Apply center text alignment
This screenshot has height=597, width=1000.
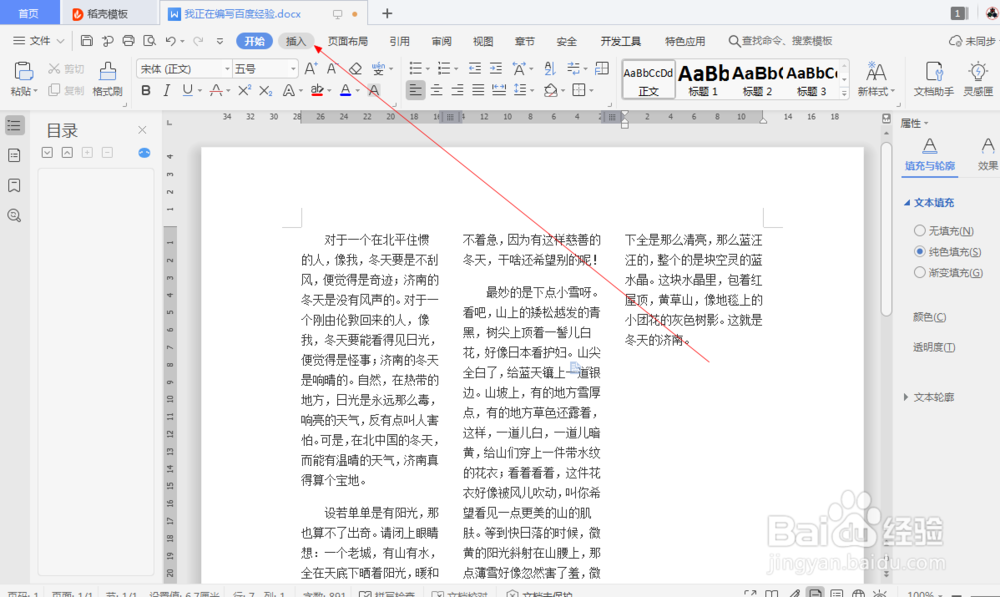(x=434, y=90)
